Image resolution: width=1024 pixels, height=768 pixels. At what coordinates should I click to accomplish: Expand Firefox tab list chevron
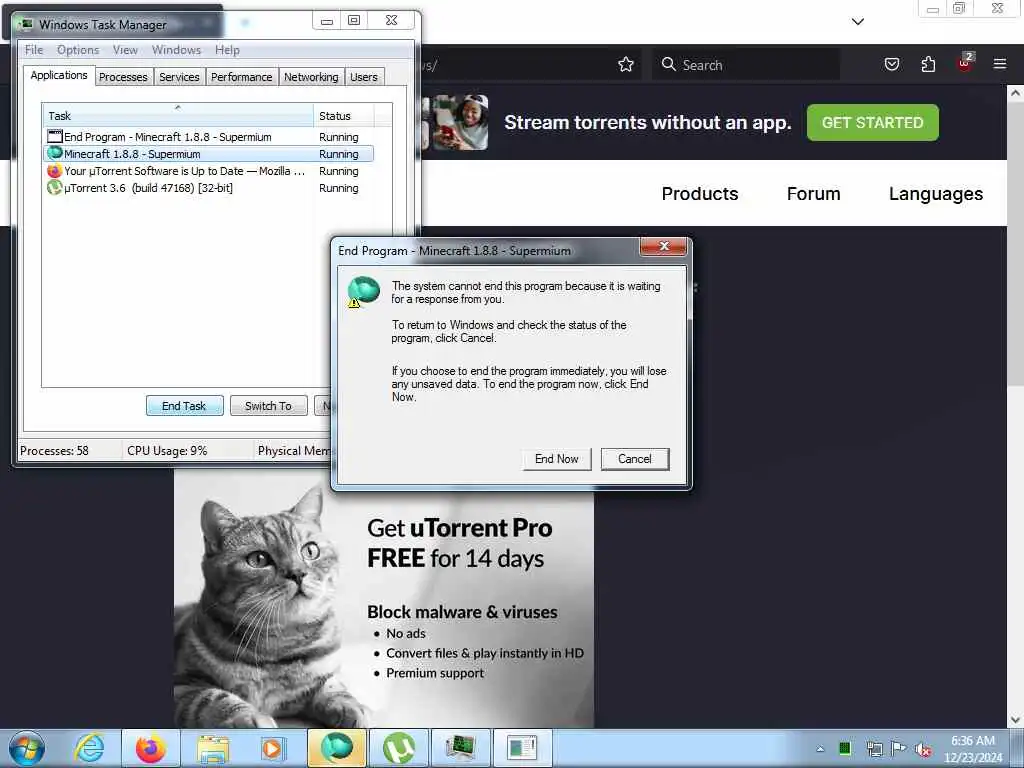point(858,22)
